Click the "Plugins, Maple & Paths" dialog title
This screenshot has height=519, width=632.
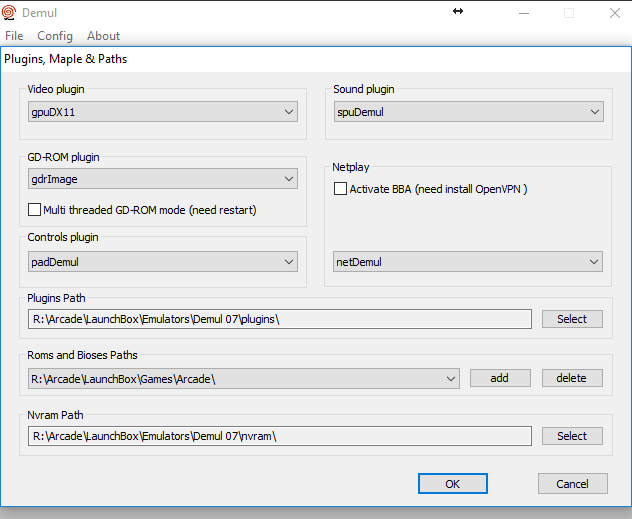pos(66,59)
